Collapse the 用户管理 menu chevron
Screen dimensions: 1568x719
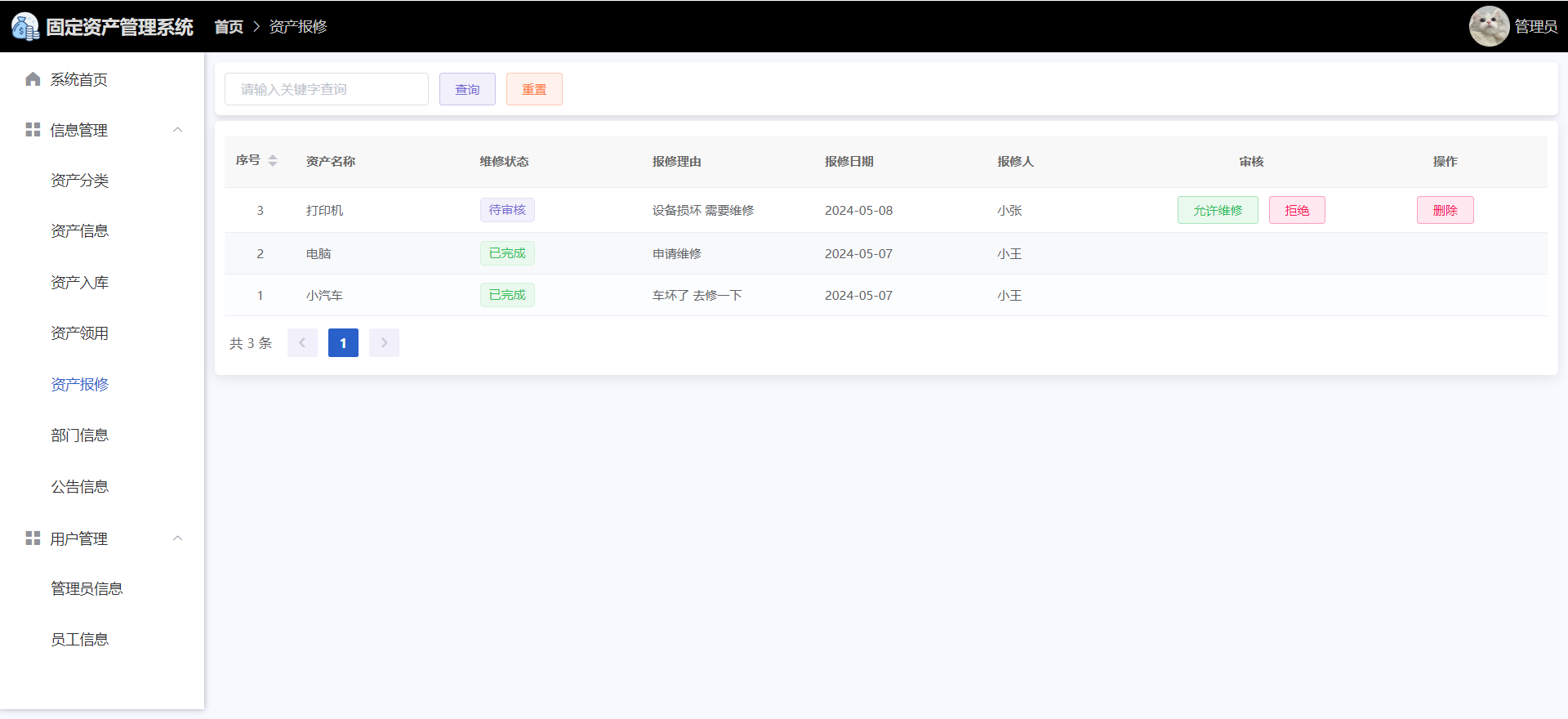[x=177, y=538]
